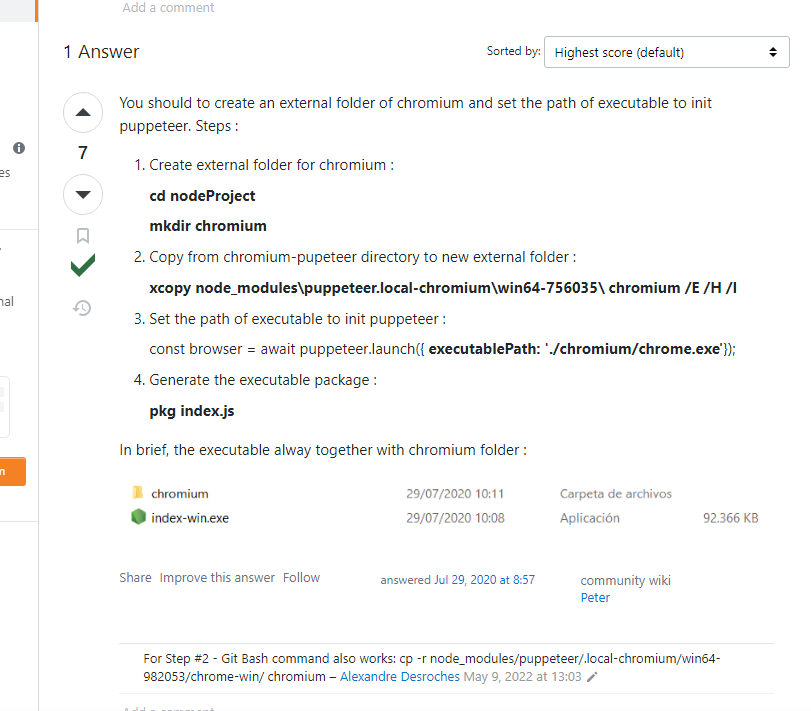Click the community wiki link
The width and height of the screenshot is (811, 711).
coord(625,580)
